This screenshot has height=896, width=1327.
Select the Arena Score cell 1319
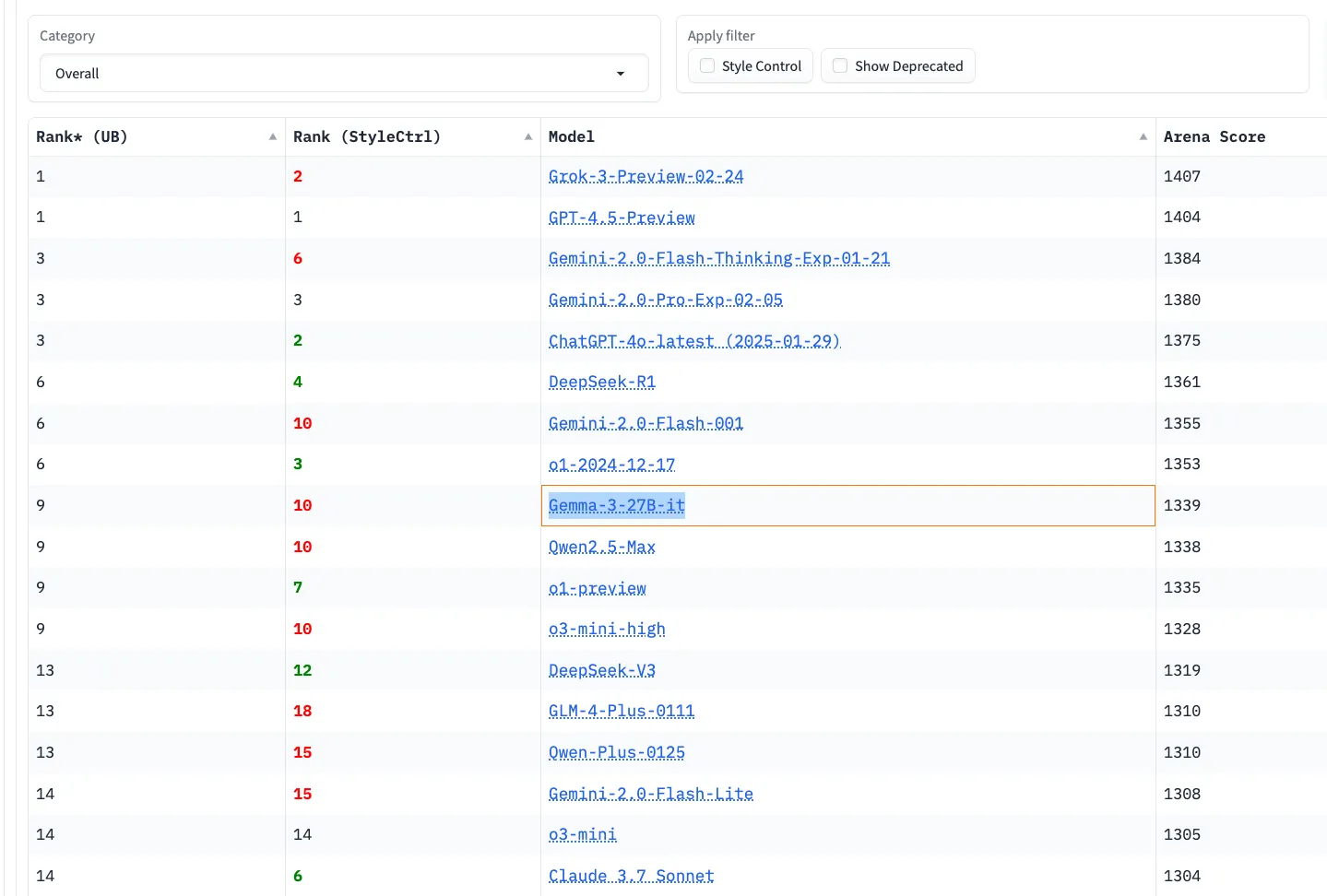tap(1181, 670)
